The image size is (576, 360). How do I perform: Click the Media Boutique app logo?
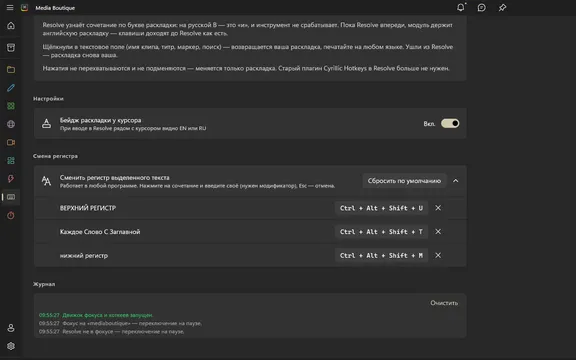[x=24, y=8]
